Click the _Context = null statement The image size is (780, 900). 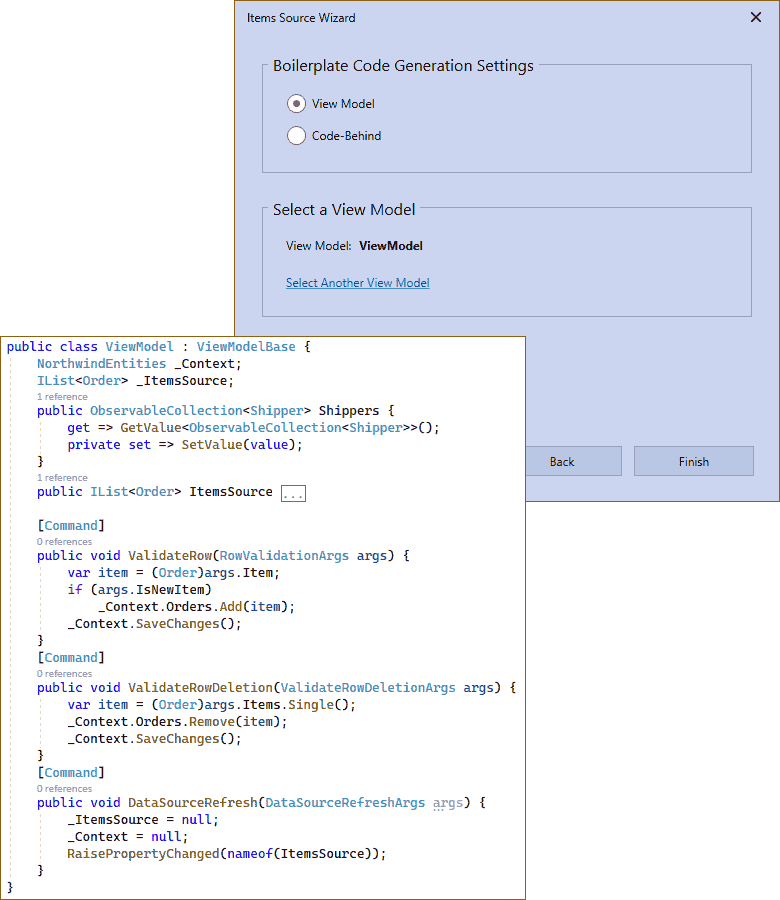[x=127, y=837]
